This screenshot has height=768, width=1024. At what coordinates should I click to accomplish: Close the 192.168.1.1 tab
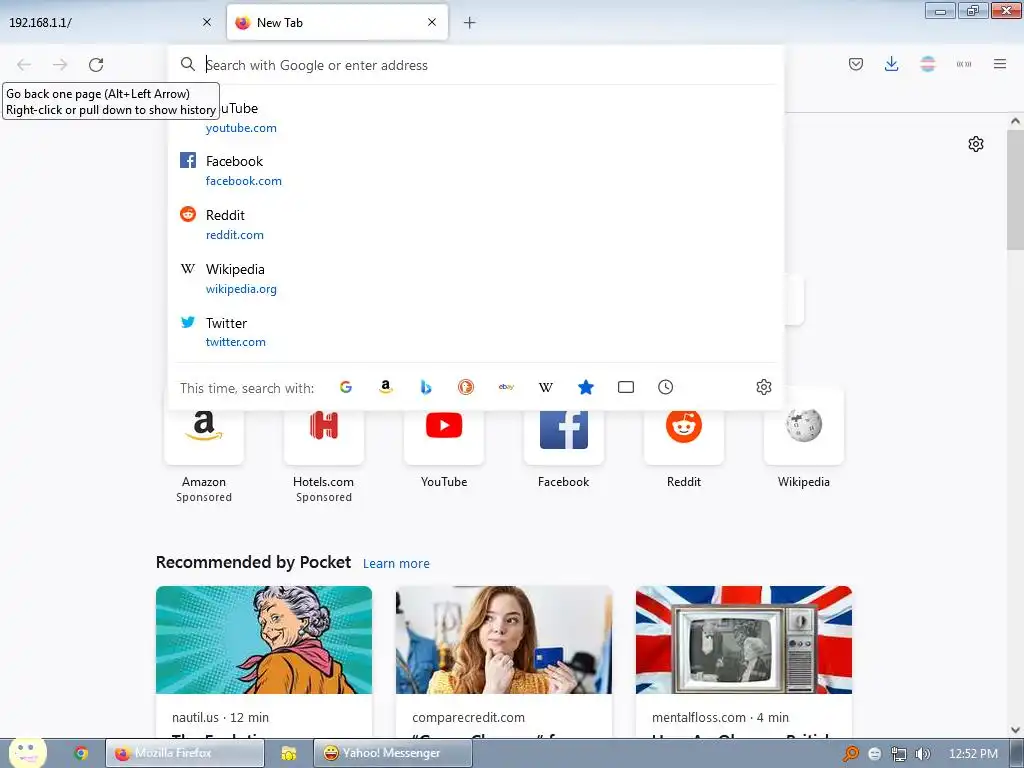pyautogui.click(x=207, y=22)
